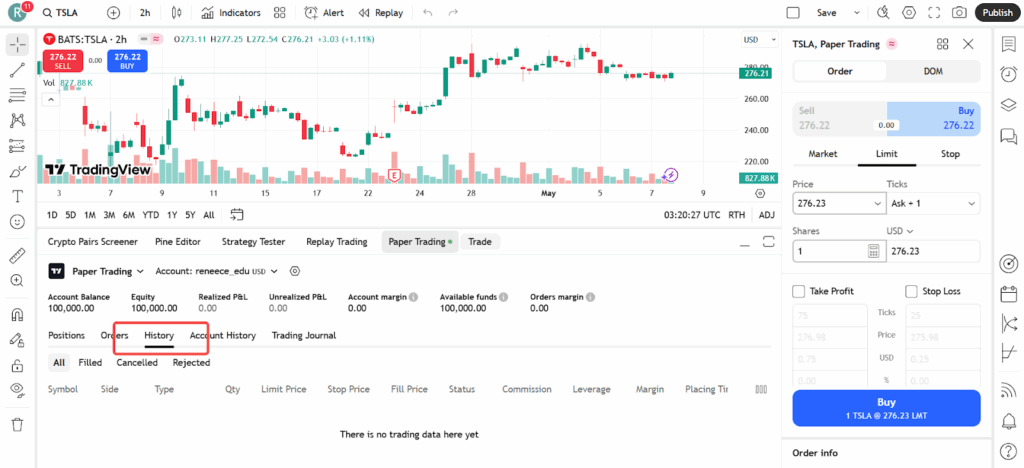Select the trash remove-objects tool

pos(17,424)
